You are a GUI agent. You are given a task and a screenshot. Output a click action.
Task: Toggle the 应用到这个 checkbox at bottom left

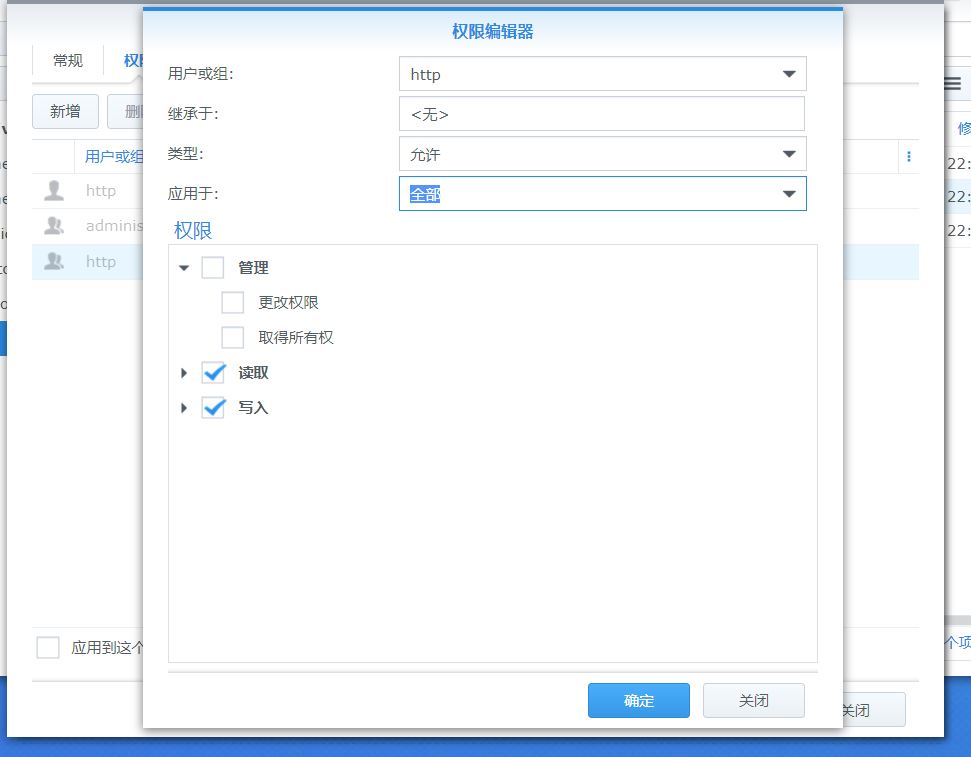click(48, 647)
